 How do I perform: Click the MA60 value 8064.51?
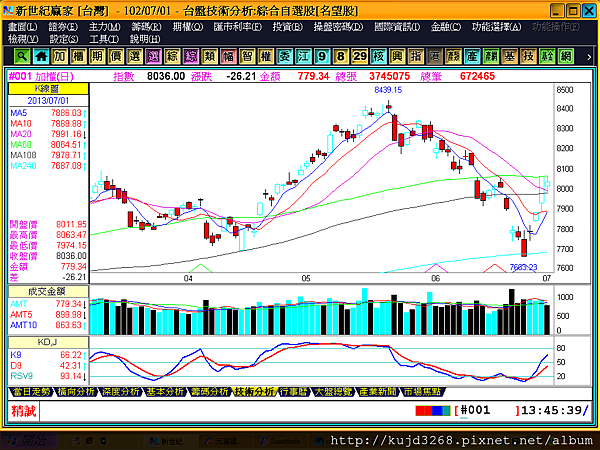(66, 145)
